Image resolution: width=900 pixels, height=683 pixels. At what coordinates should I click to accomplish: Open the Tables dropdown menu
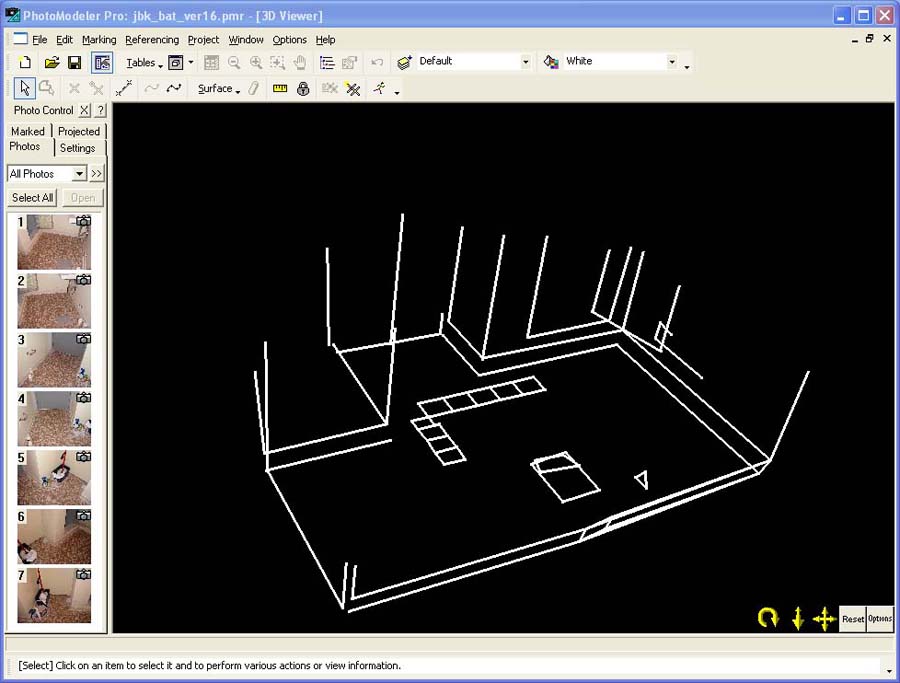144,63
